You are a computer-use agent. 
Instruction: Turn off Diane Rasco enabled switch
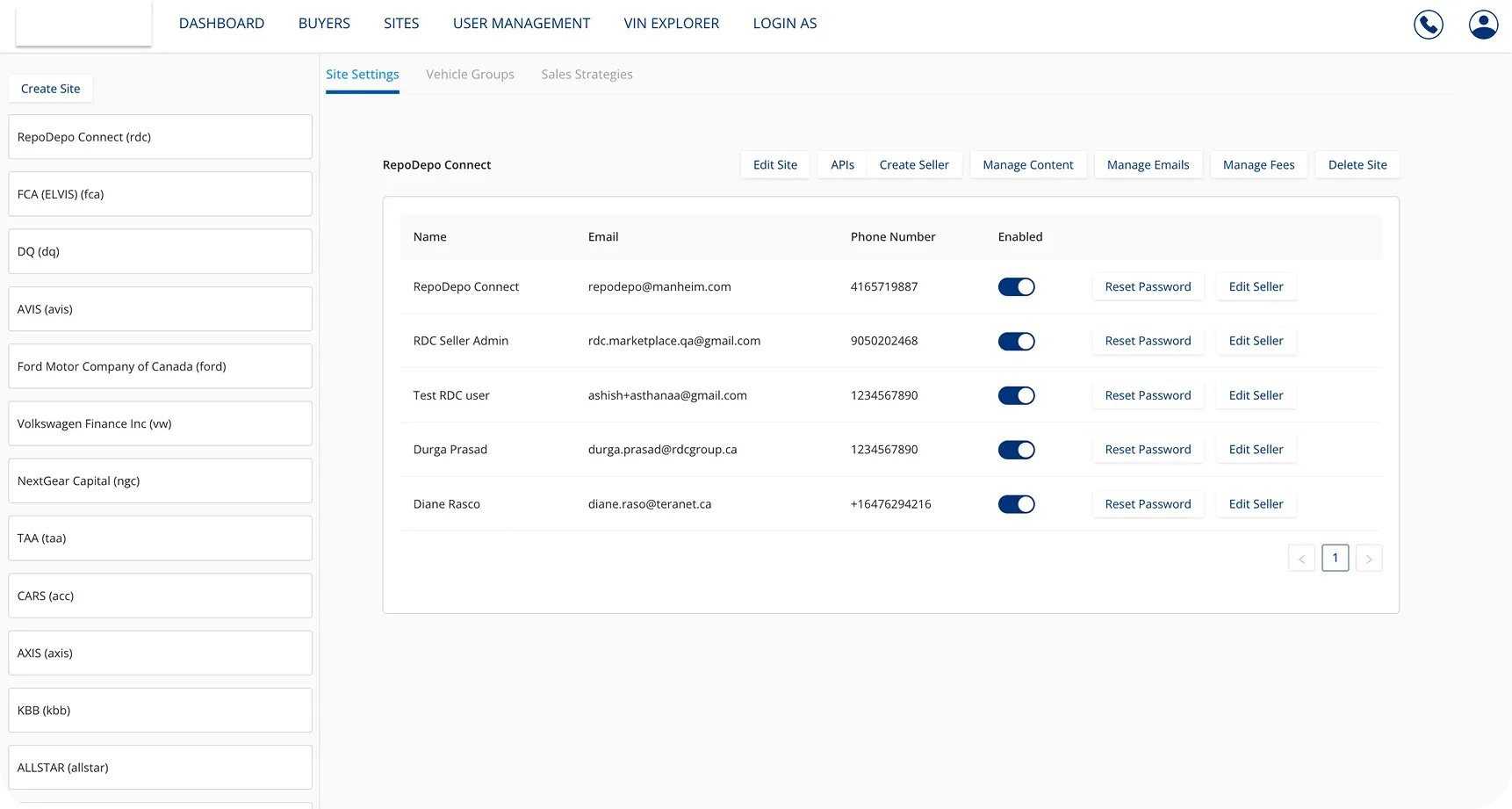[x=1016, y=504]
